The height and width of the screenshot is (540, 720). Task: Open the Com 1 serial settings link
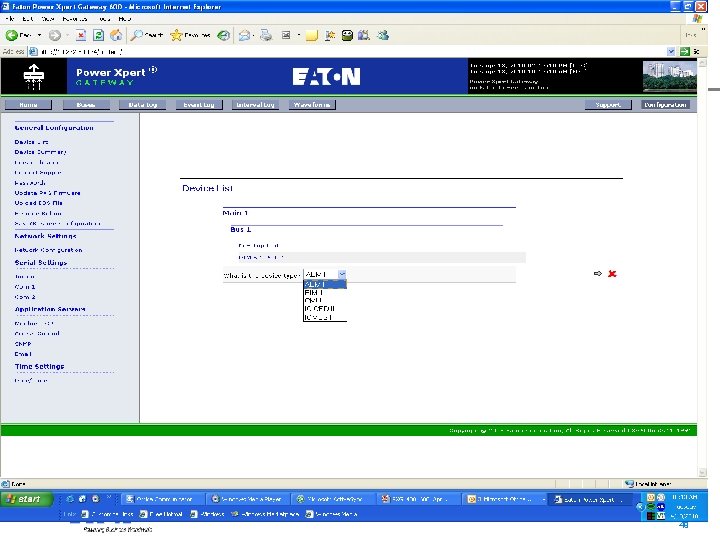pos(25,287)
